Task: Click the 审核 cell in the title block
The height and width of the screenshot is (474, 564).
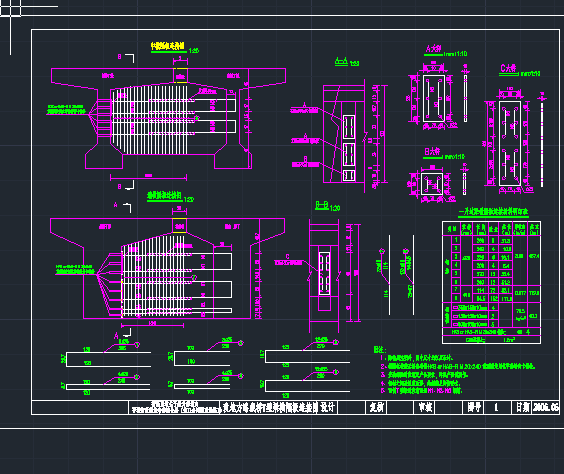Action: click(x=425, y=407)
